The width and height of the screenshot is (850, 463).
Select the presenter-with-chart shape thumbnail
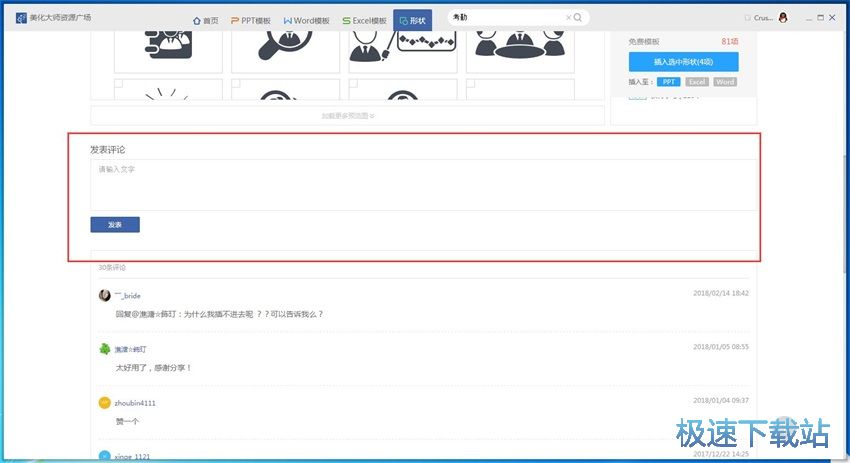[403, 50]
